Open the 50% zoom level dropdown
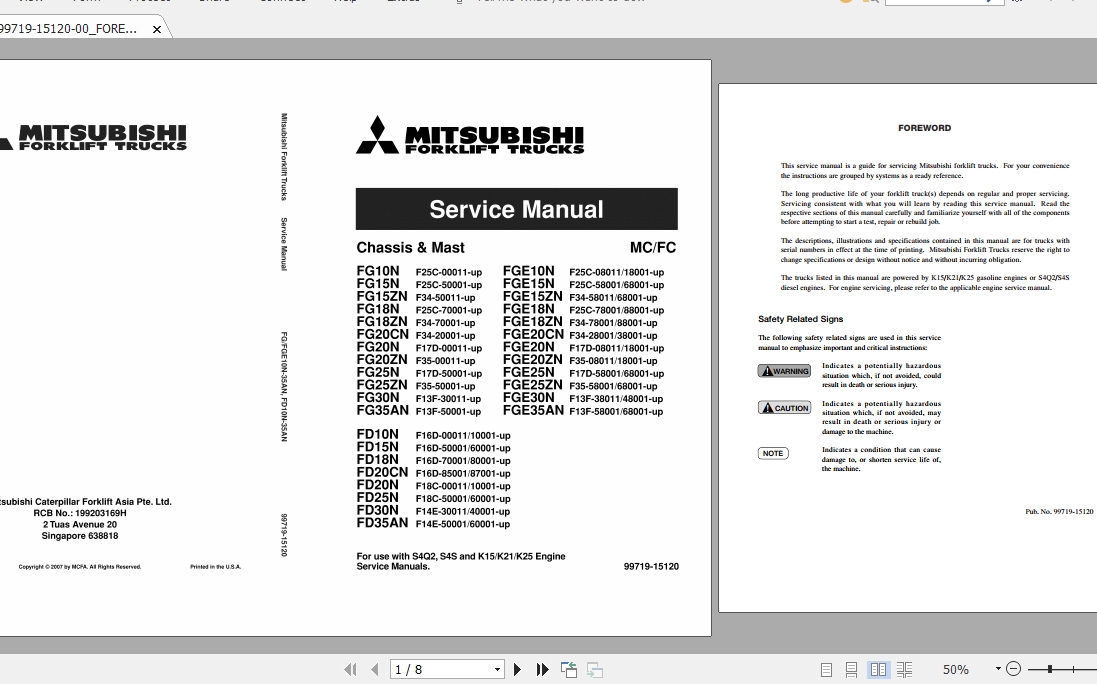This screenshot has height=684, width=1097. click(997, 669)
